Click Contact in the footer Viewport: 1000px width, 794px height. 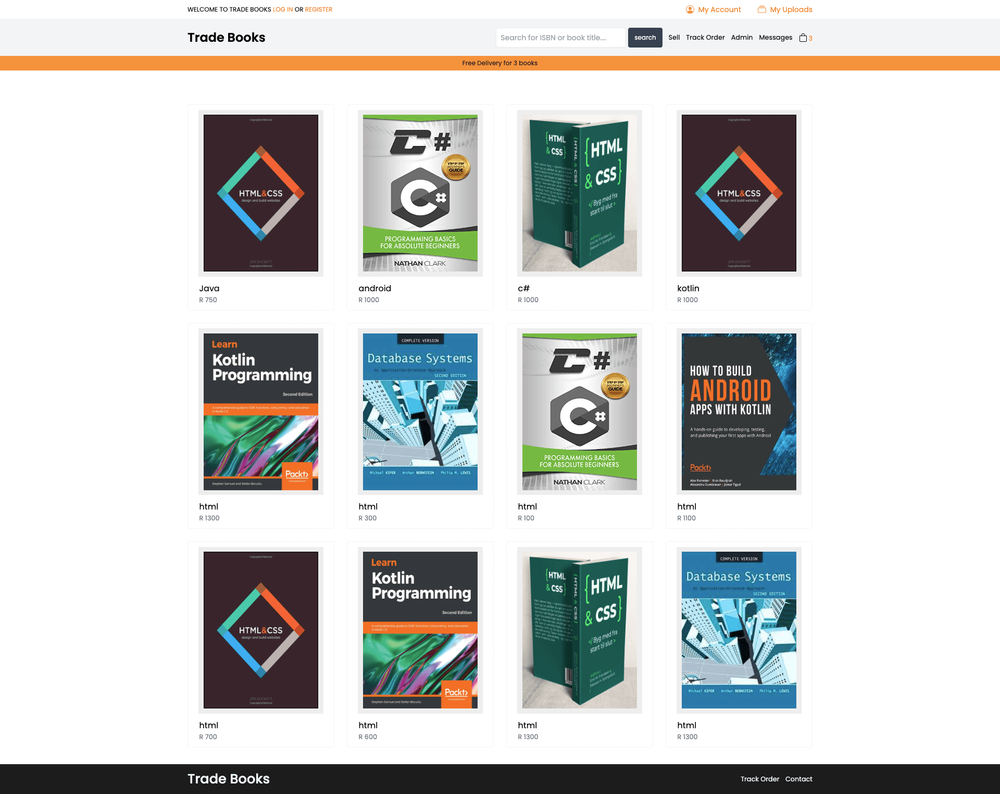pos(799,779)
